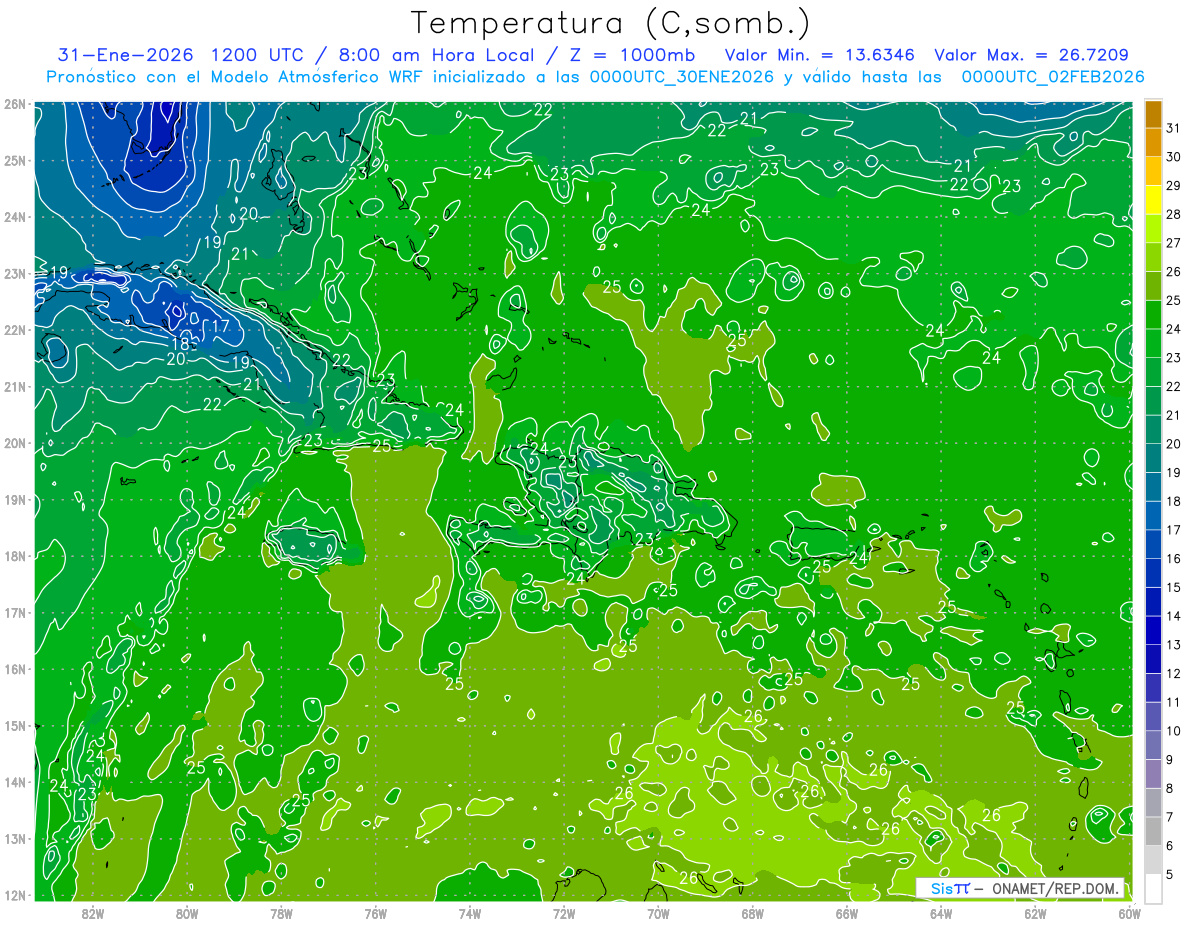Click the 62W longitude axis label

click(1035, 912)
